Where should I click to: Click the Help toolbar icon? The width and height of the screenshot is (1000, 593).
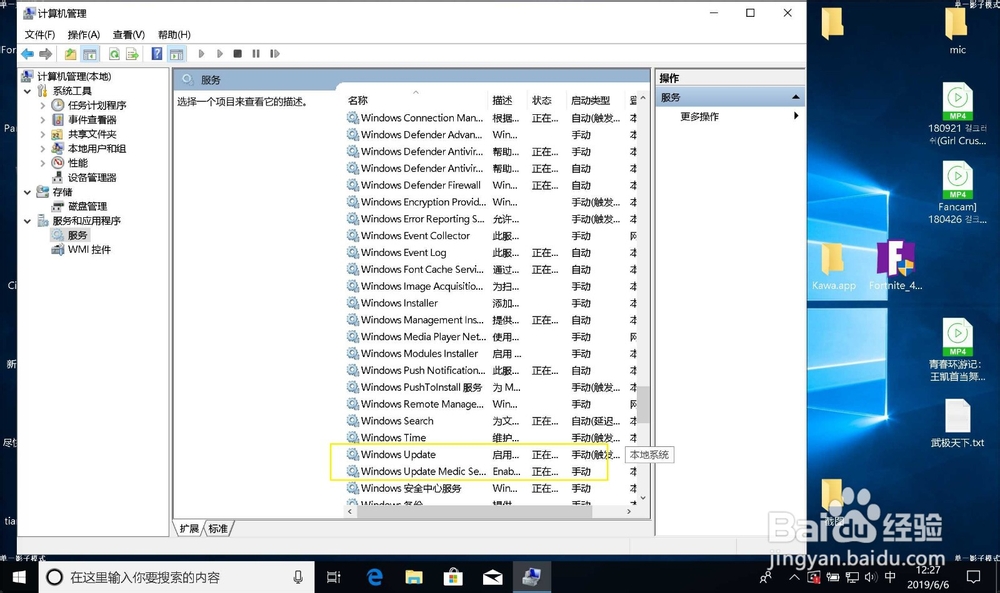point(155,55)
